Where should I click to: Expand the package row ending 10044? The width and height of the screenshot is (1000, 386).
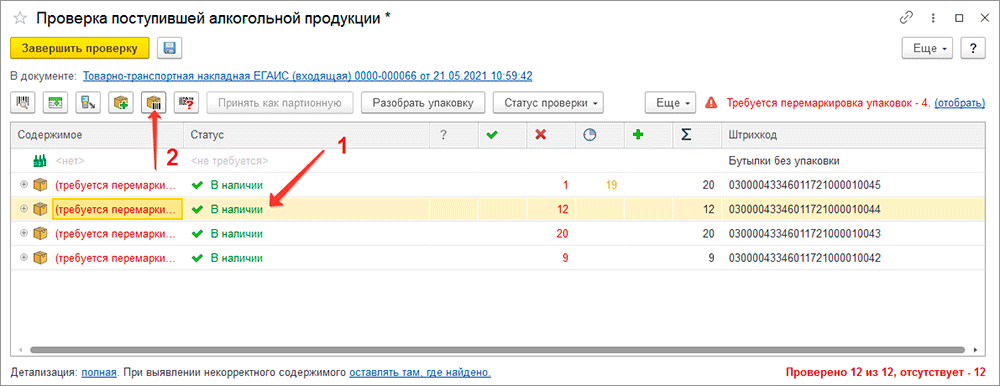coord(24,209)
